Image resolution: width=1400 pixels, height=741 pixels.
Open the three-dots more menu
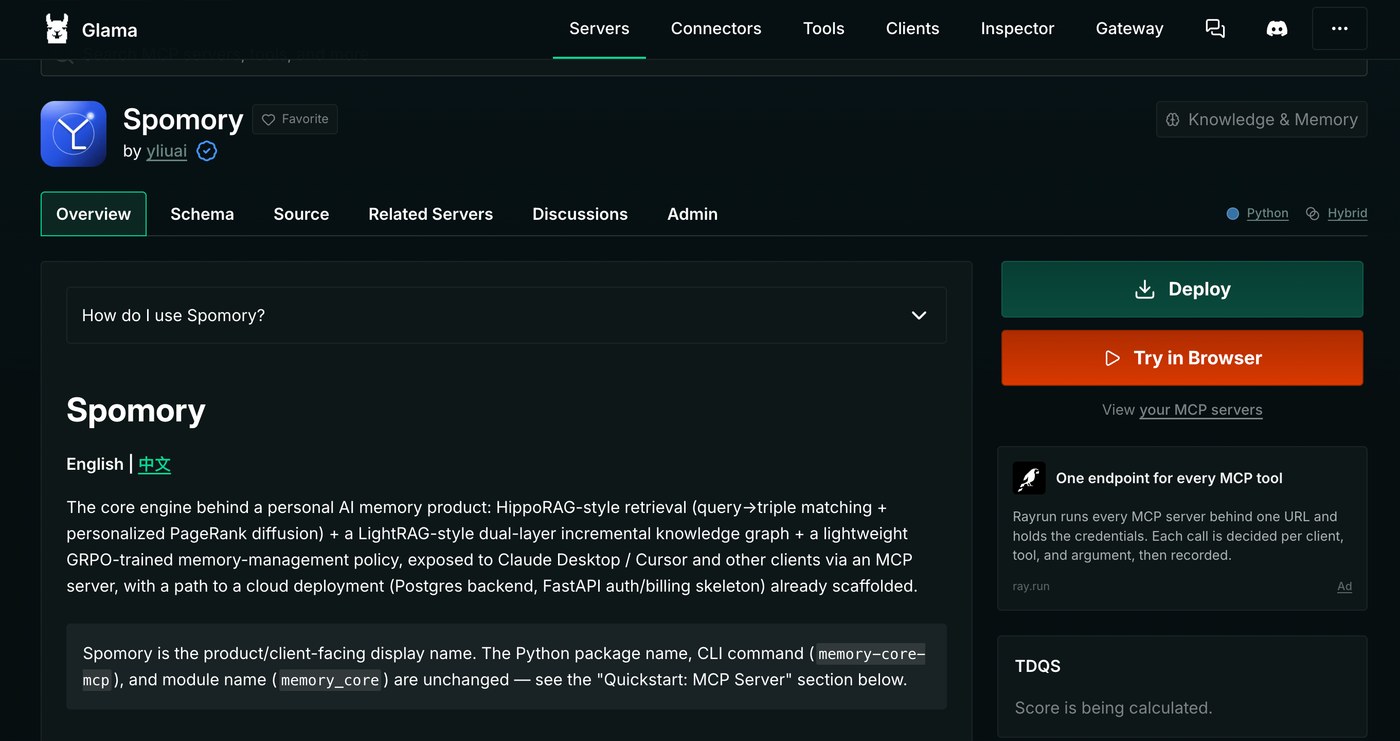[x=1339, y=29]
